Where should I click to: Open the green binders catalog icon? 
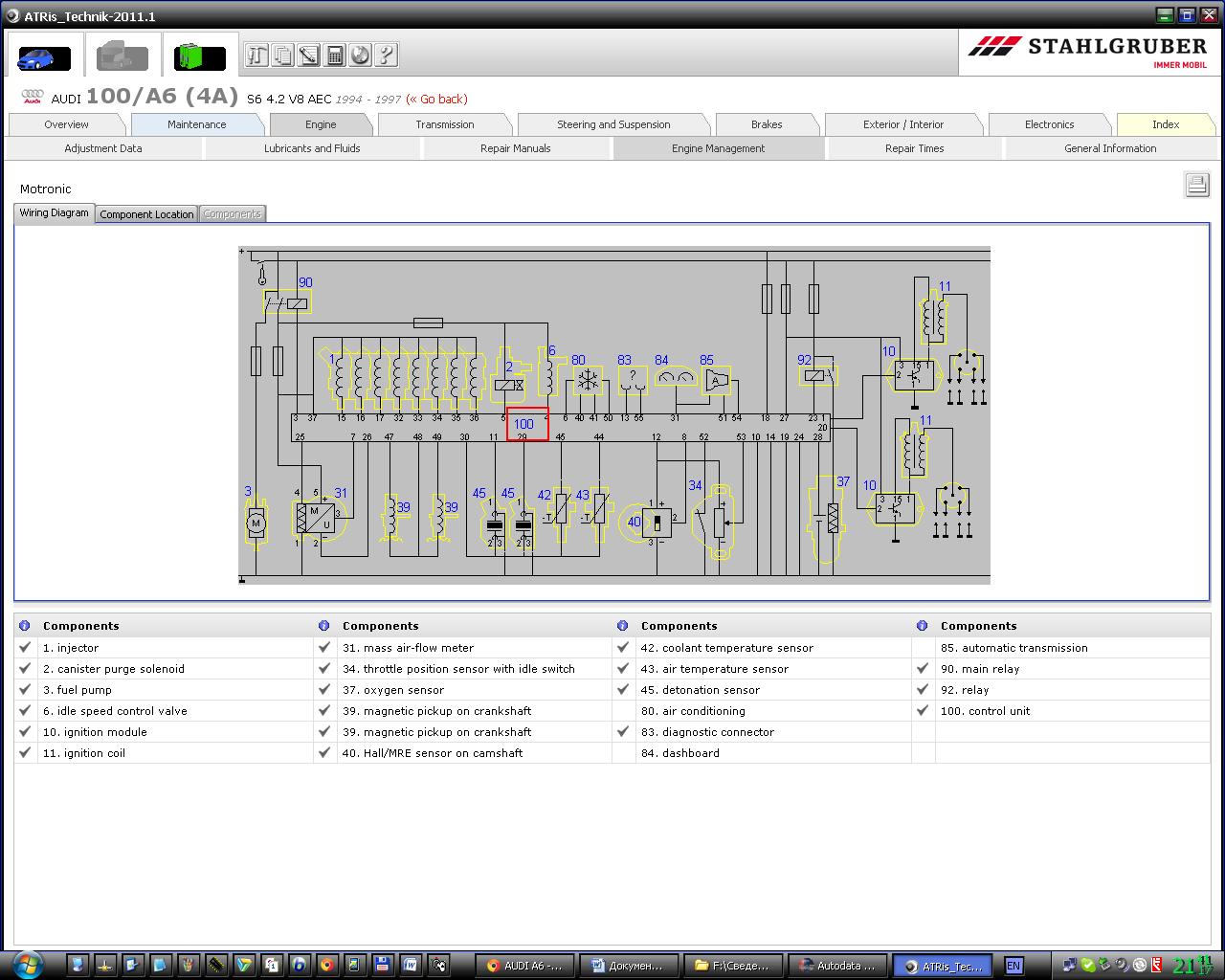(199, 57)
